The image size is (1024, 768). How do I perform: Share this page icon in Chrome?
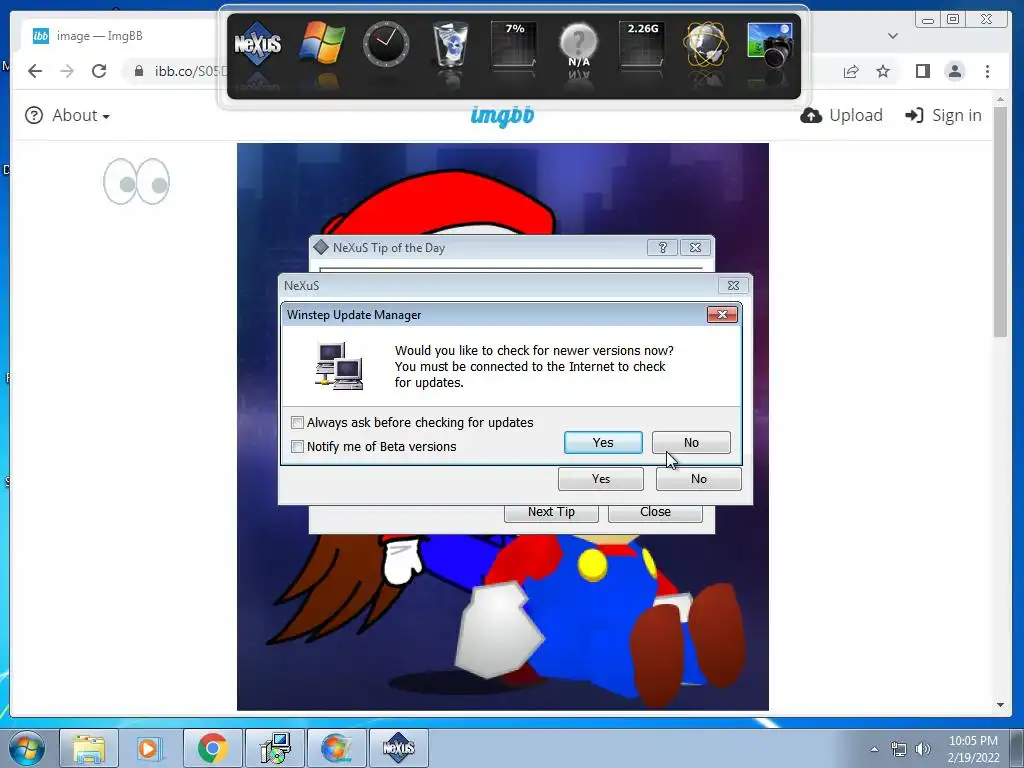851,71
